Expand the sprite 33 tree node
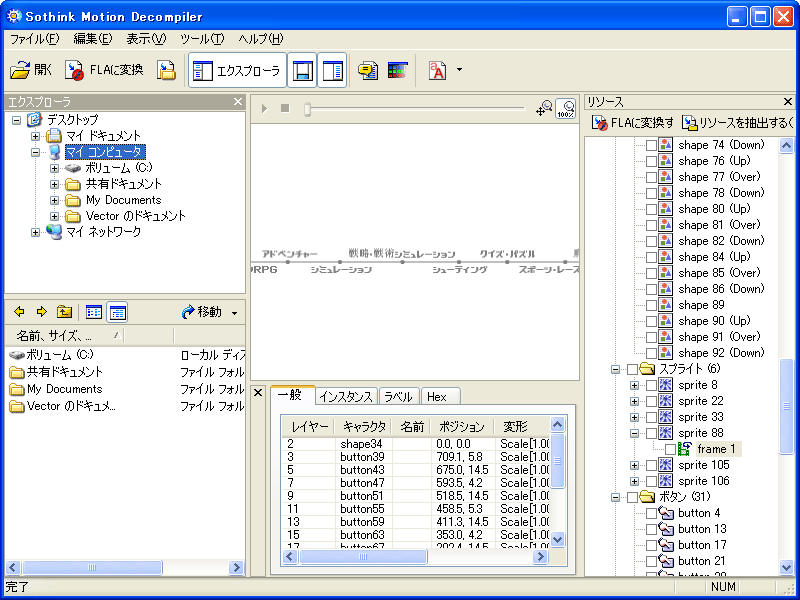This screenshot has width=800, height=600. (634, 417)
